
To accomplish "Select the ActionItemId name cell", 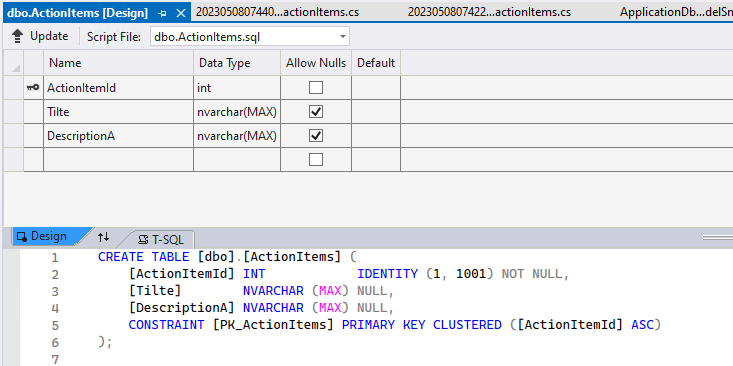I will coord(118,87).
